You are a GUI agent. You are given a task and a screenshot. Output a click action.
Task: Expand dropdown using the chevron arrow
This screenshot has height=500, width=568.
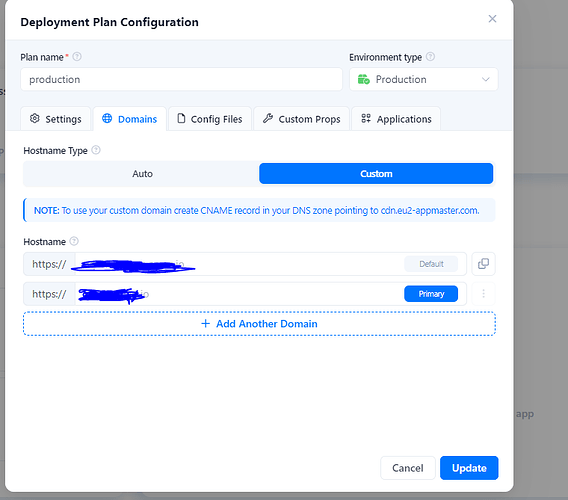coord(485,79)
